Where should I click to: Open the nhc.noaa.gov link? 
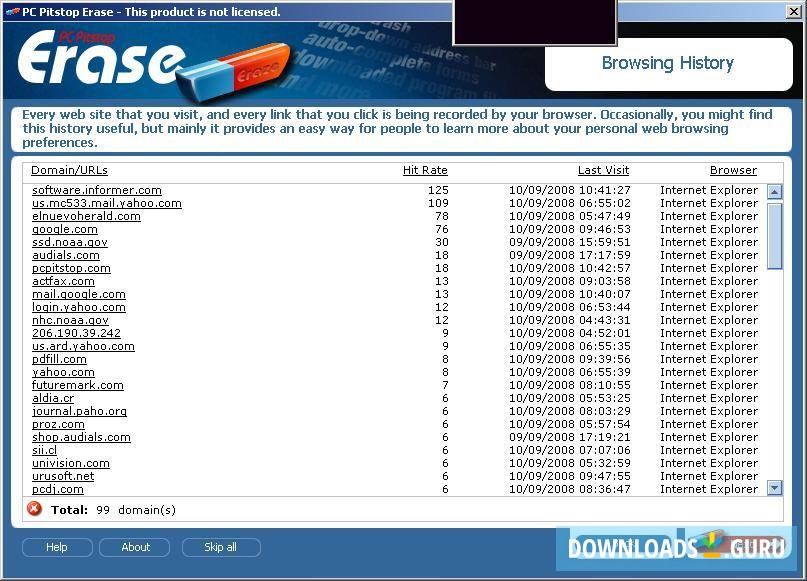tap(71, 320)
